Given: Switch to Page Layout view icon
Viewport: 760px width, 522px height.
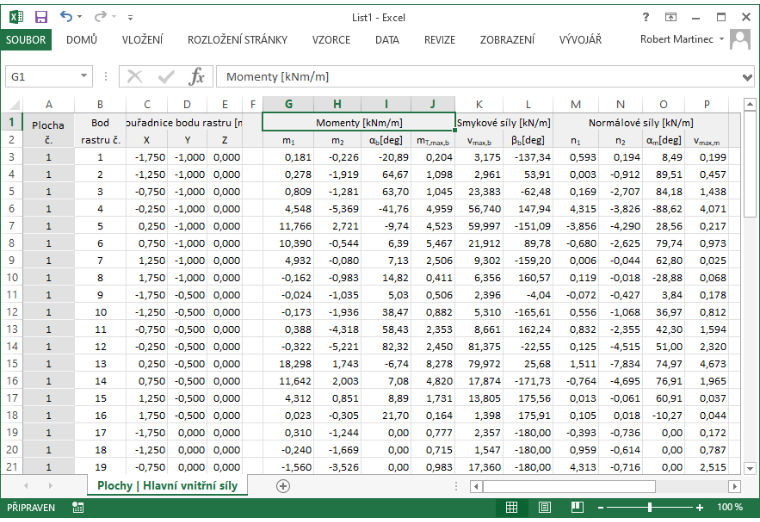Looking at the screenshot, I should (x=544, y=507).
